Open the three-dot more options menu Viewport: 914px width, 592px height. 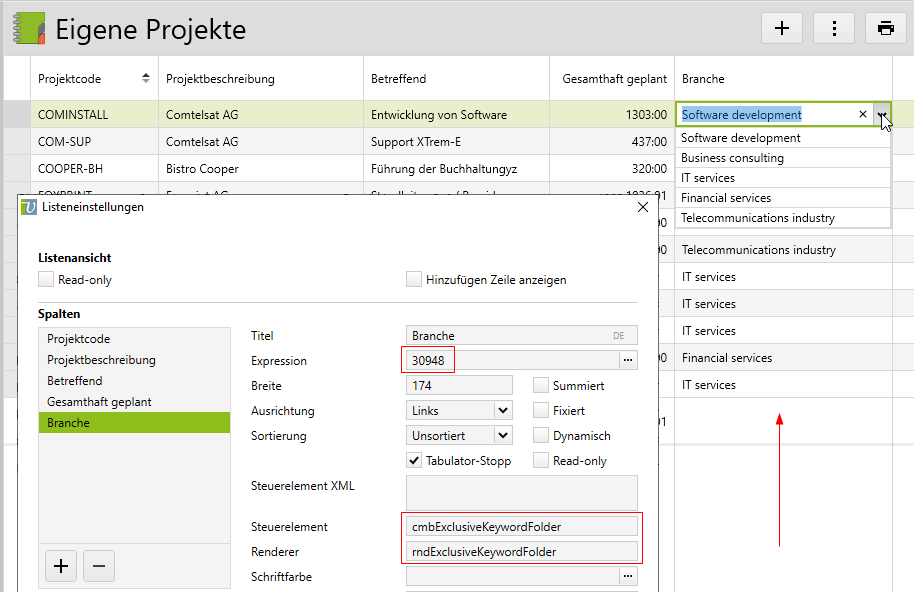(834, 28)
